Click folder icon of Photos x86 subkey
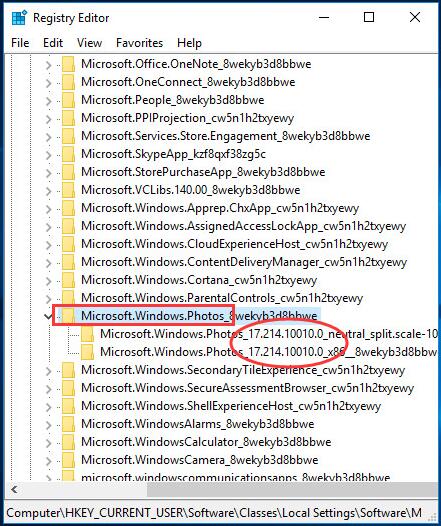 (x=88, y=352)
